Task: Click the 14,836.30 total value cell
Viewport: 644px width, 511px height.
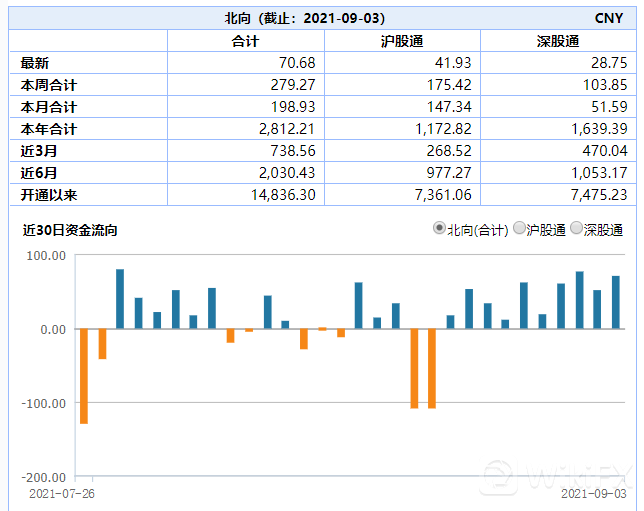Action: [286, 195]
